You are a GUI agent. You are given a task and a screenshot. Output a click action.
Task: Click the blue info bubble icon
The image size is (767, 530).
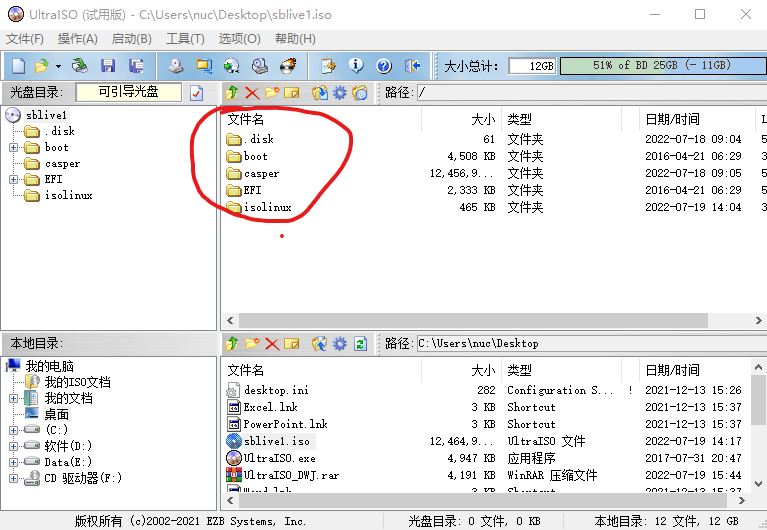356,66
